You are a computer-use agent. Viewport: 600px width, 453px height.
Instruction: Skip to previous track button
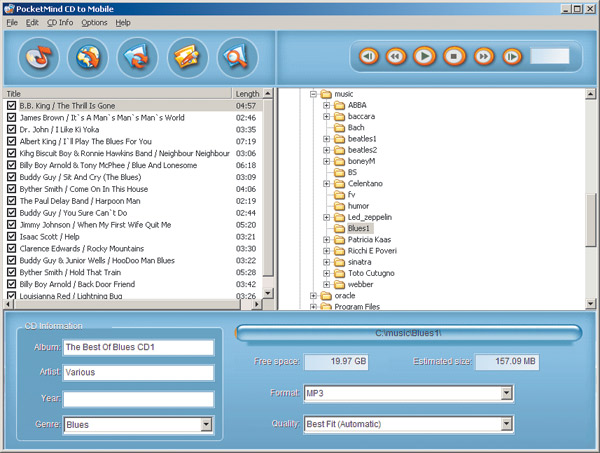368,56
